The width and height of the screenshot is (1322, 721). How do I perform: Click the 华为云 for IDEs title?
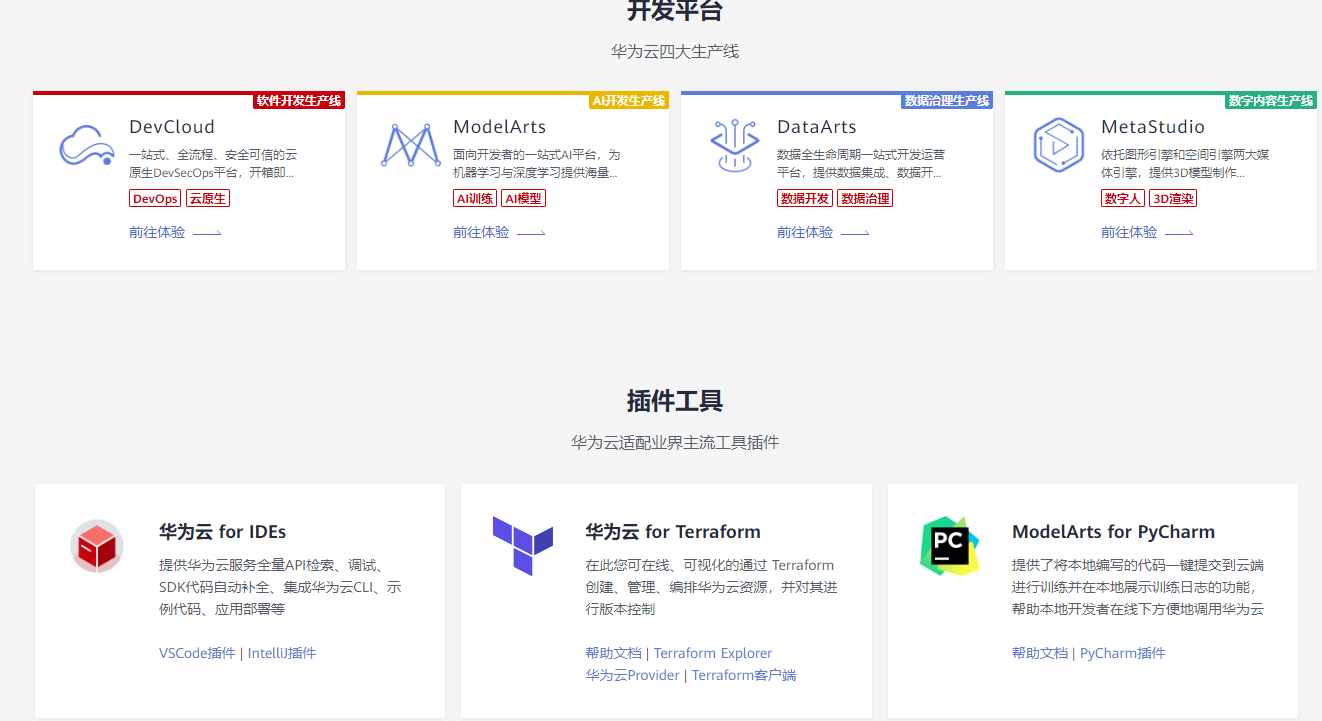[x=223, y=531]
